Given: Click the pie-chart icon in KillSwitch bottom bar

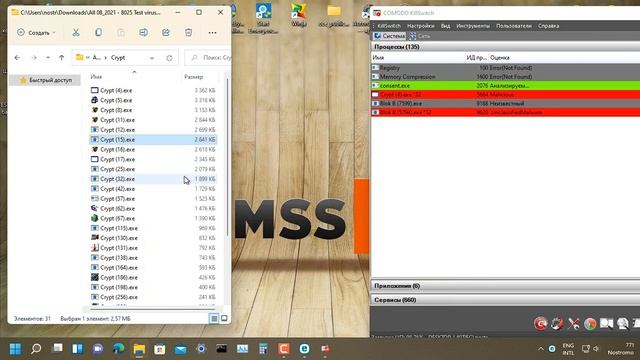Looking at the screenshot, I should [x=590, y=323].
